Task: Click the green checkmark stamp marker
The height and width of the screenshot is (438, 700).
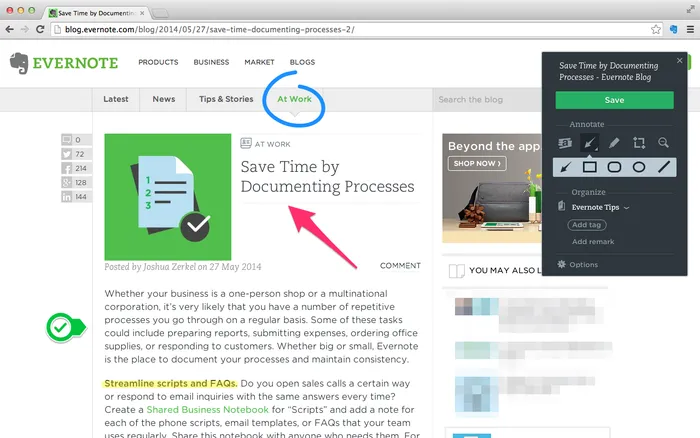Action: [66, 328]
